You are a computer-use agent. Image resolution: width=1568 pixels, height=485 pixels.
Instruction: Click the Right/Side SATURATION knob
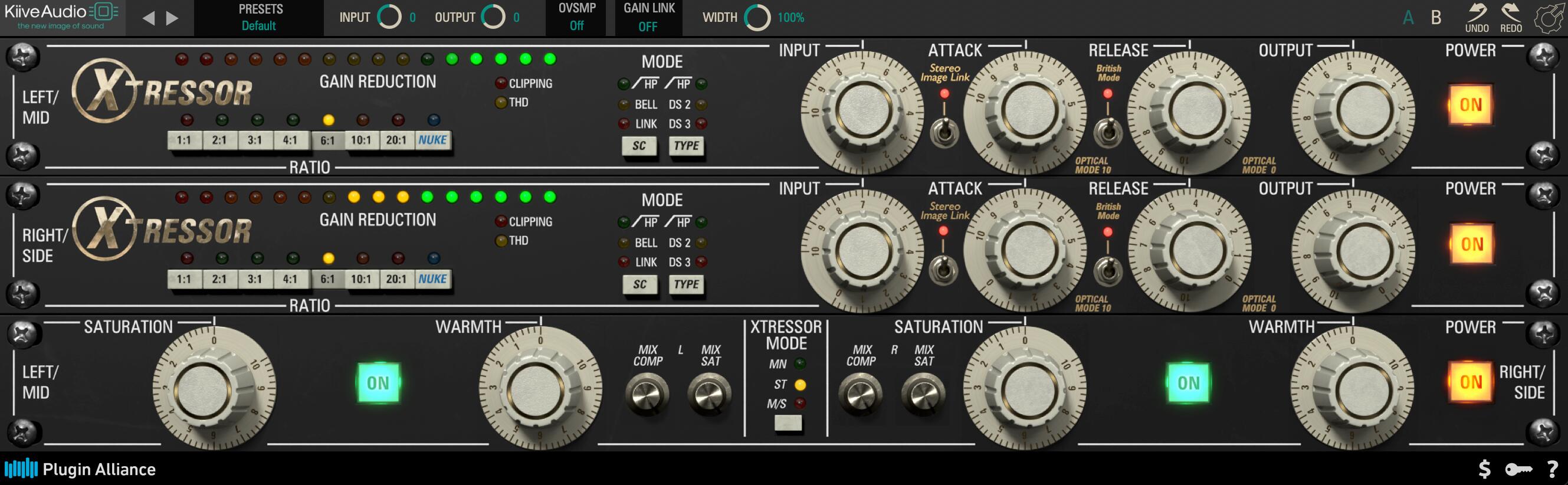click(x=1025, y=388)
